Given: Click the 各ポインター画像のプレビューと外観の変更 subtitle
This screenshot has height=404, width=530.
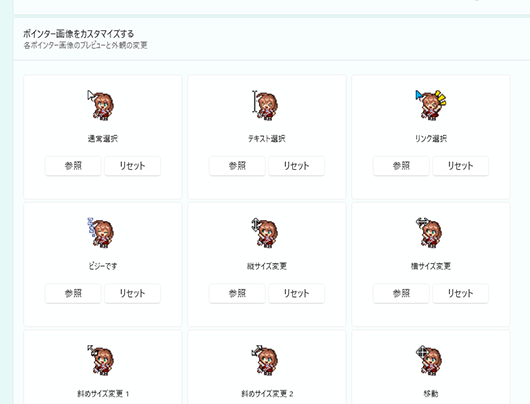Looking at the screenshot, I should [85, 45].
